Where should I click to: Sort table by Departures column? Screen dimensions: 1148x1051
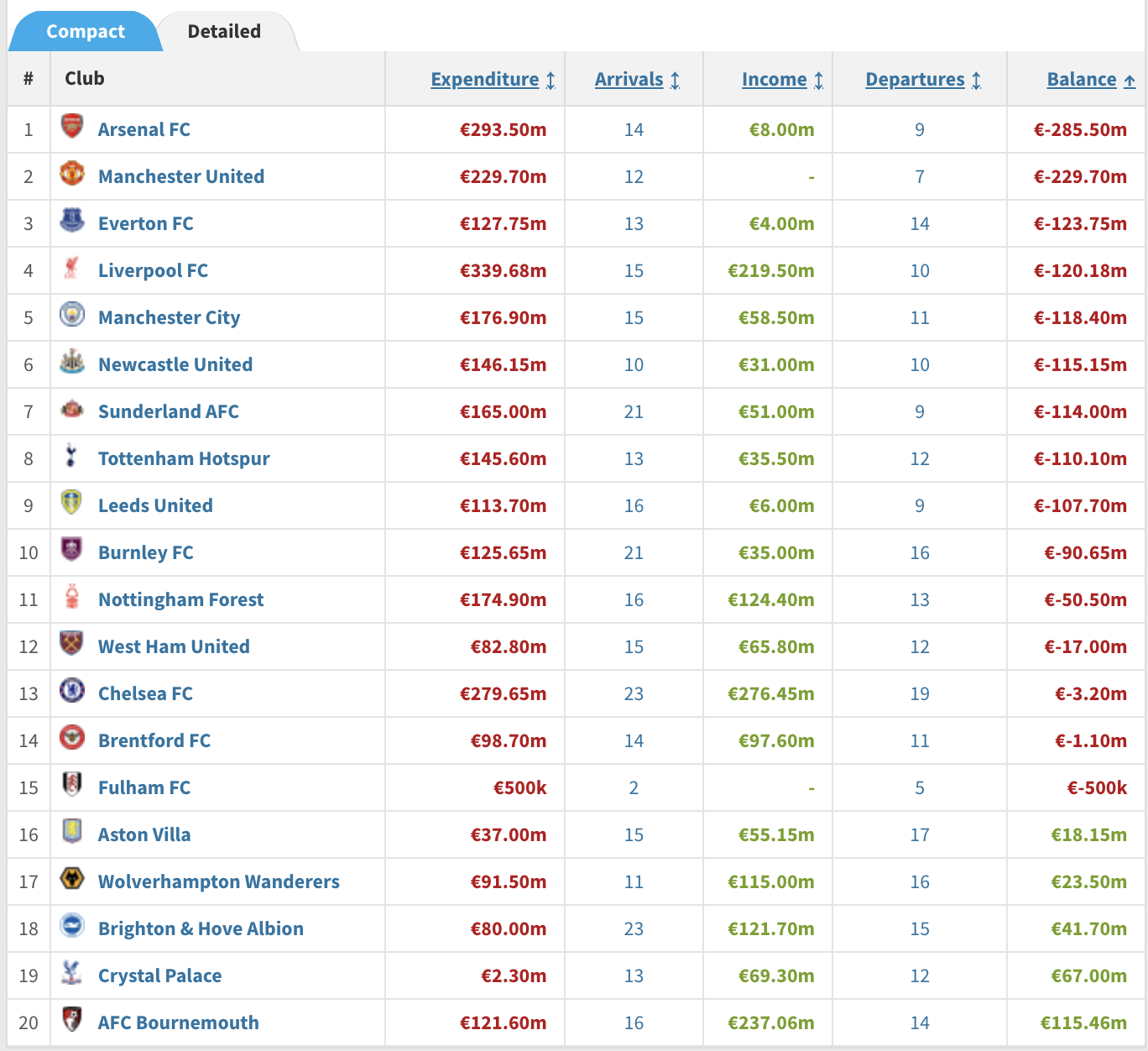click(x=923, y=80)
